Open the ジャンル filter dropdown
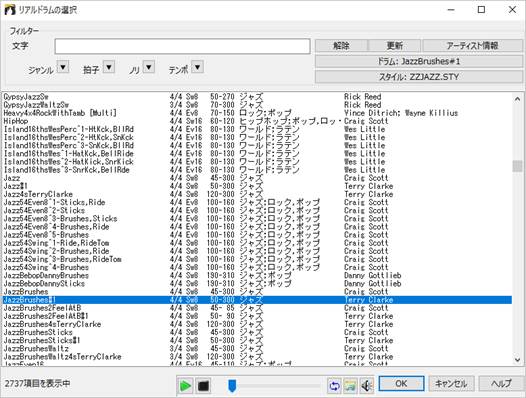526x398 pixels. [x=63, y=67]
